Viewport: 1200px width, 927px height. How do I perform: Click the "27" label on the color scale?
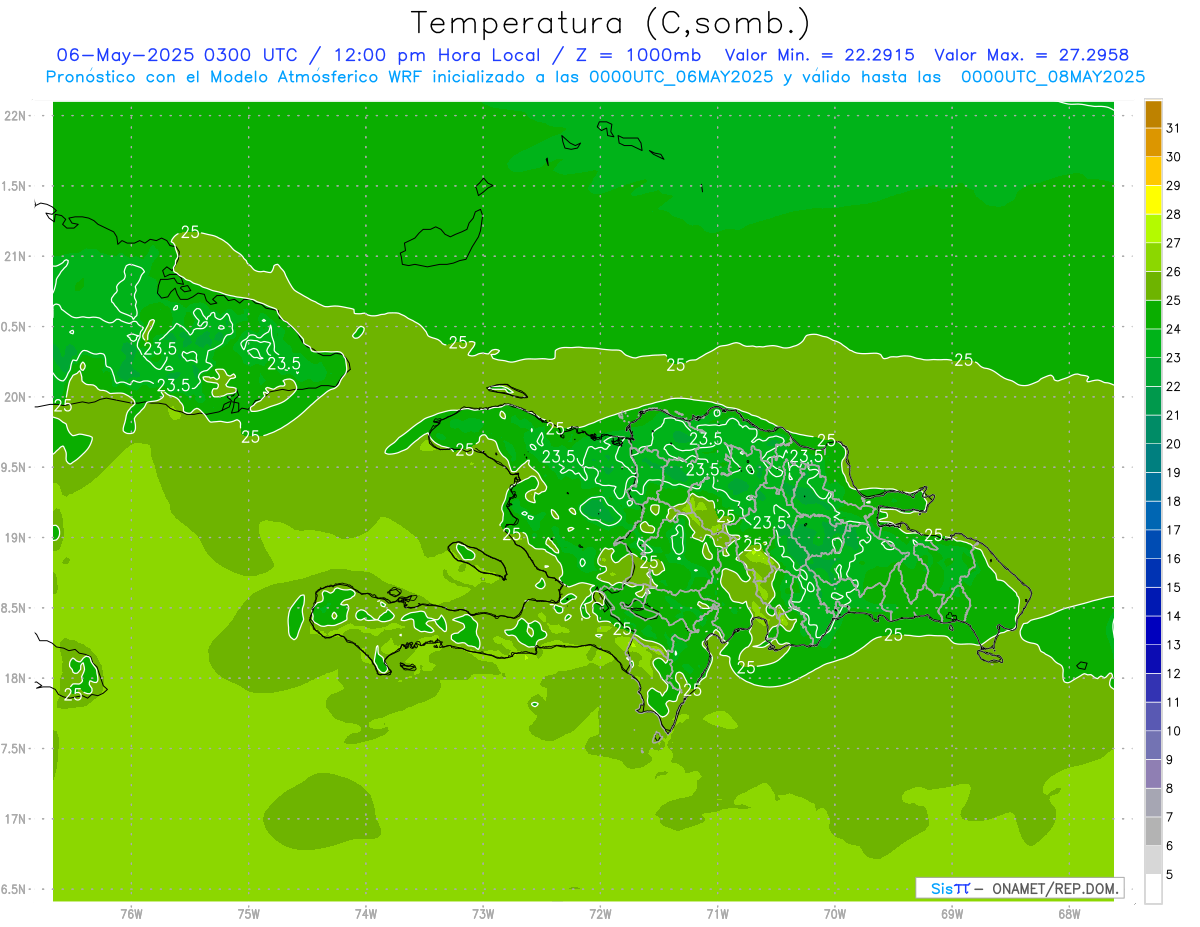(1173, 243)
